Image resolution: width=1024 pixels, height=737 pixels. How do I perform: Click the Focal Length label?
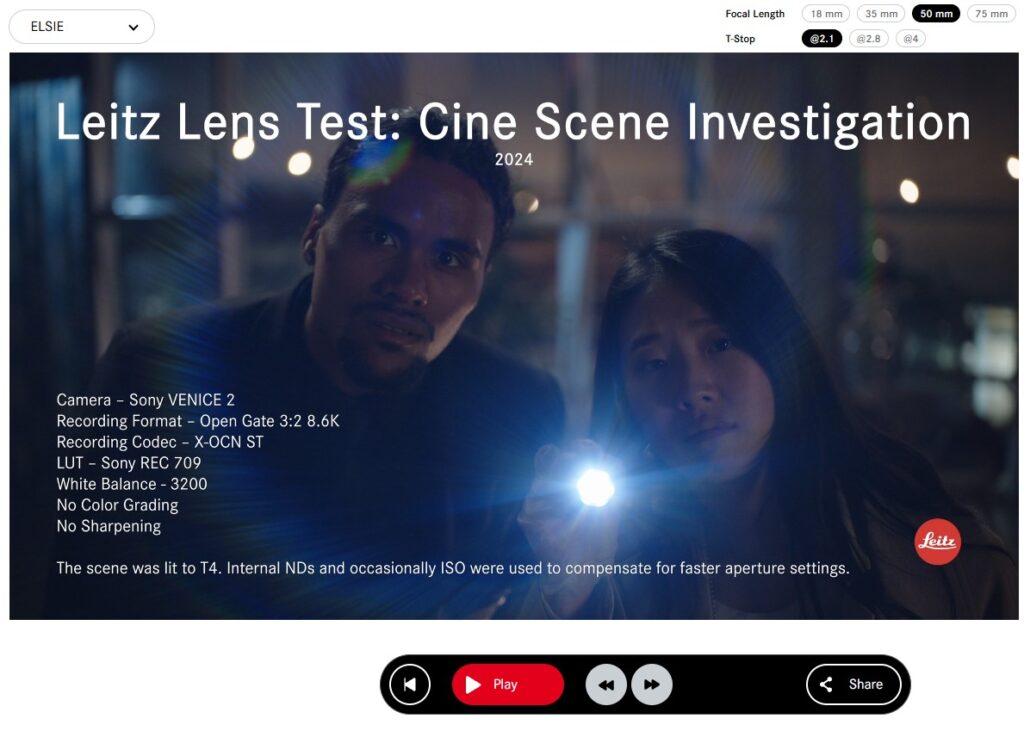[754, 14]
